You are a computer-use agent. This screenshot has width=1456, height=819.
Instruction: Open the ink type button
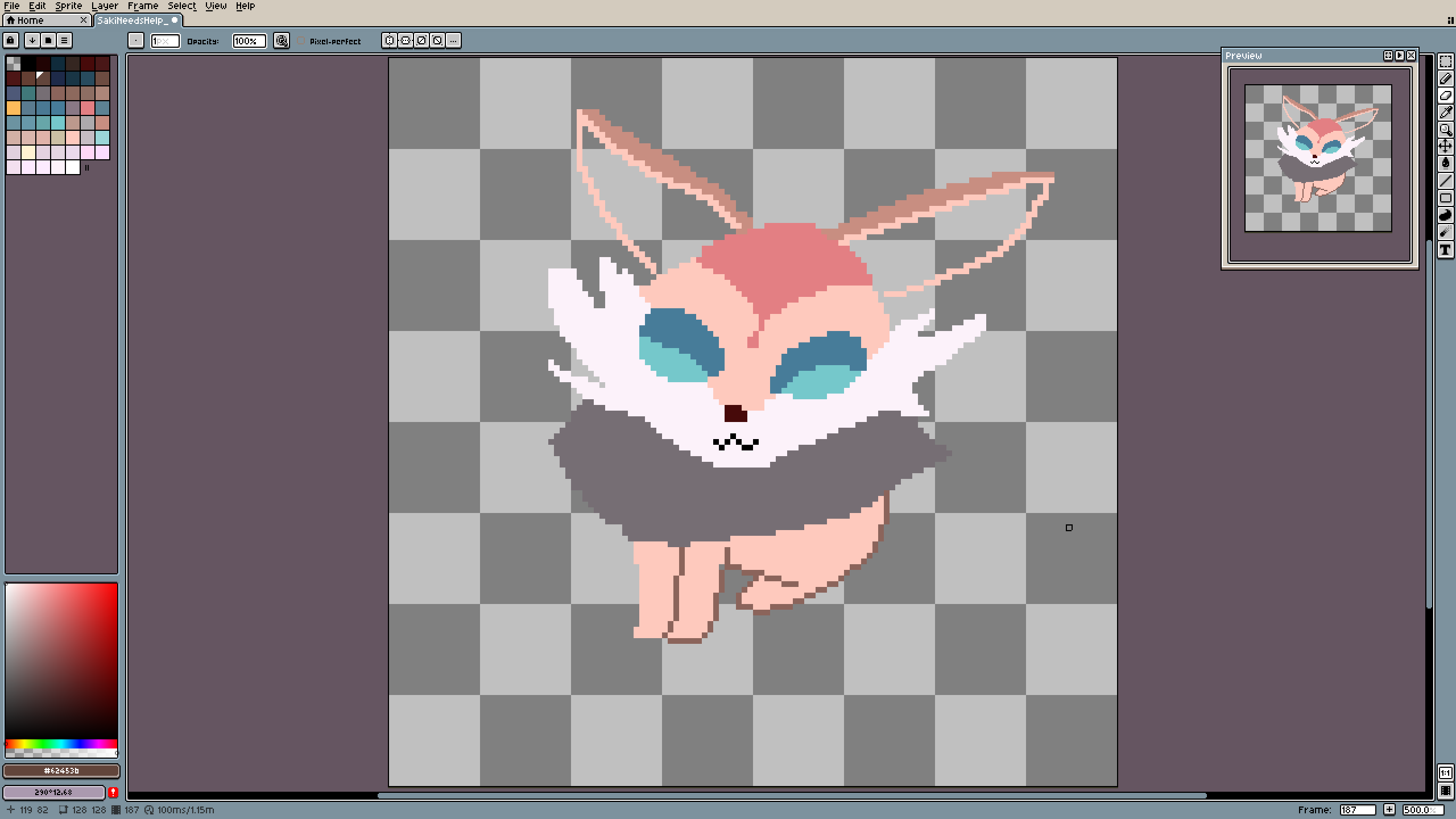click(282, 40)
